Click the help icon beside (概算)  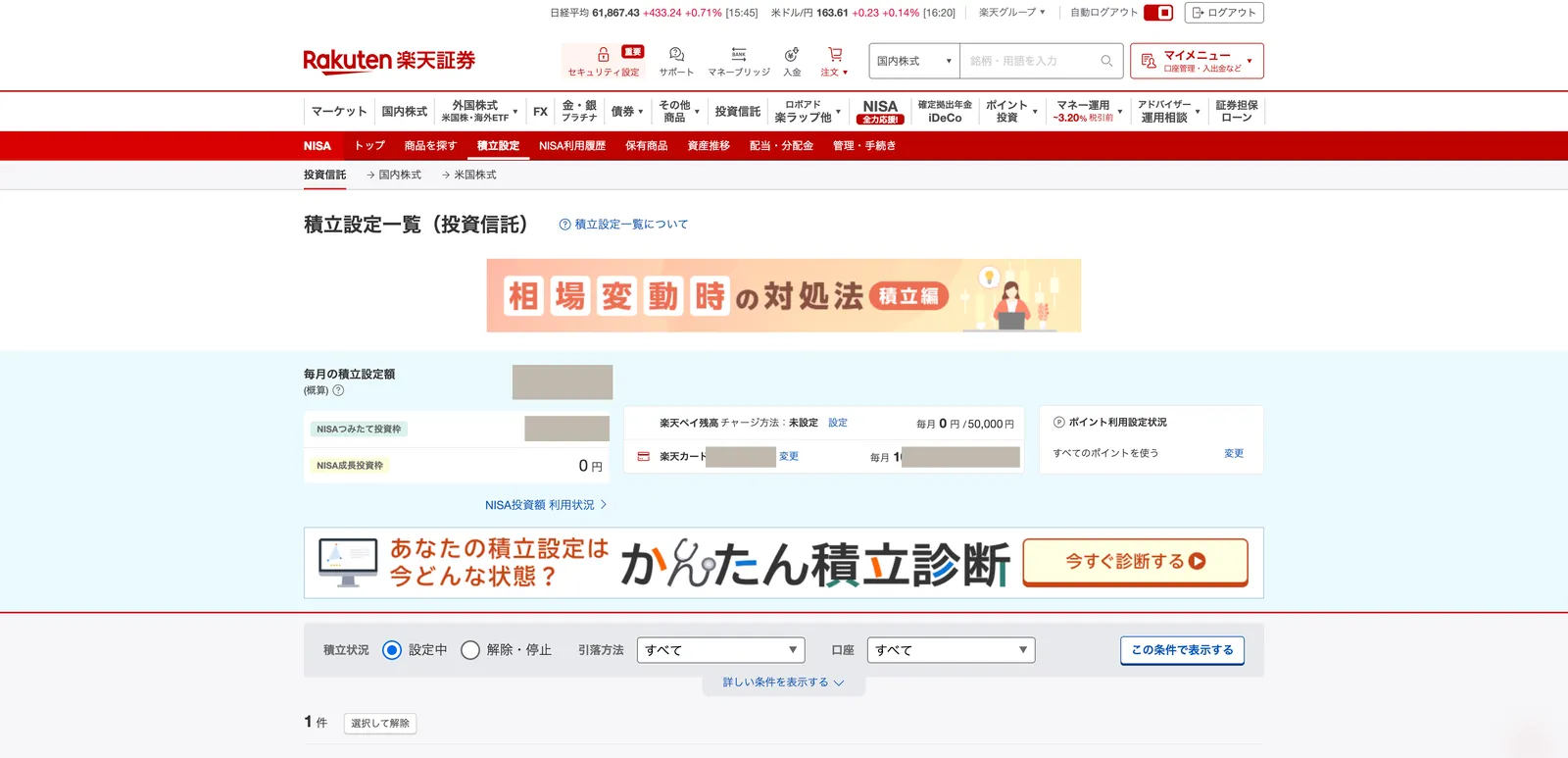pyautogui.click(x=338, y=390)
